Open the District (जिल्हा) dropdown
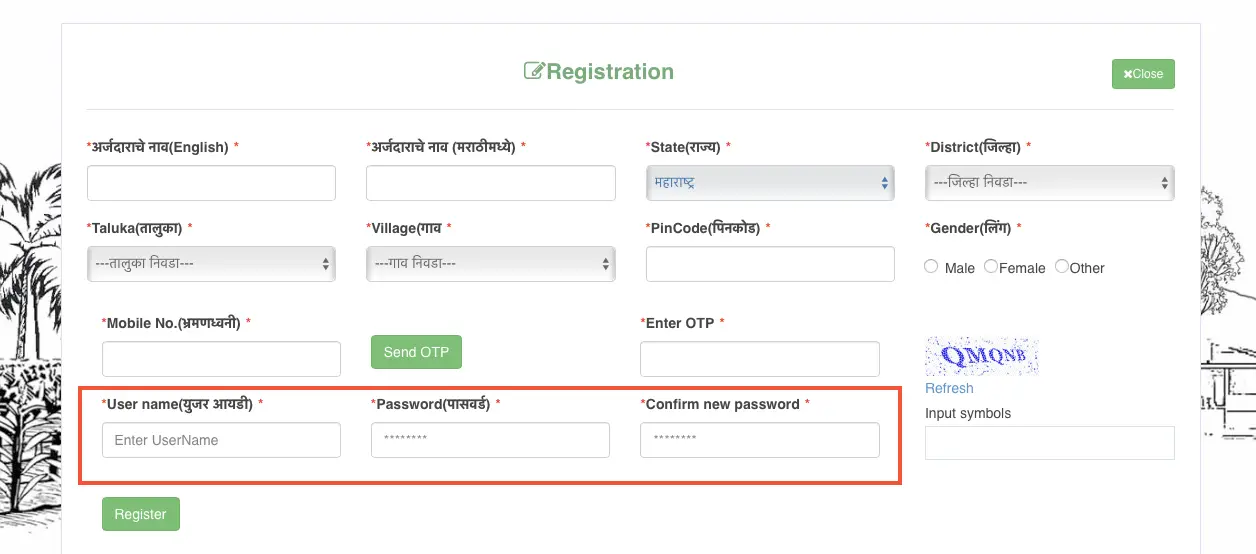Viewport: 1256px width, 554px height. pos(1049,183)
